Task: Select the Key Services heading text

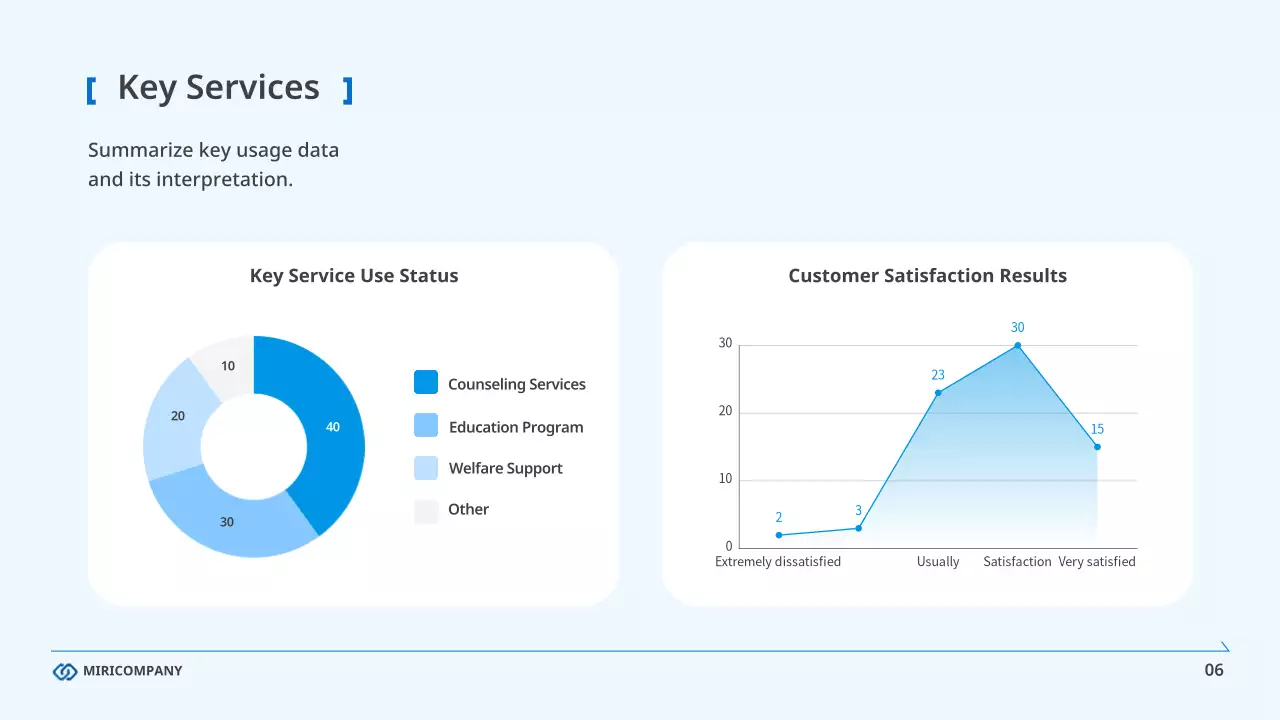Action: pos(218,88)
